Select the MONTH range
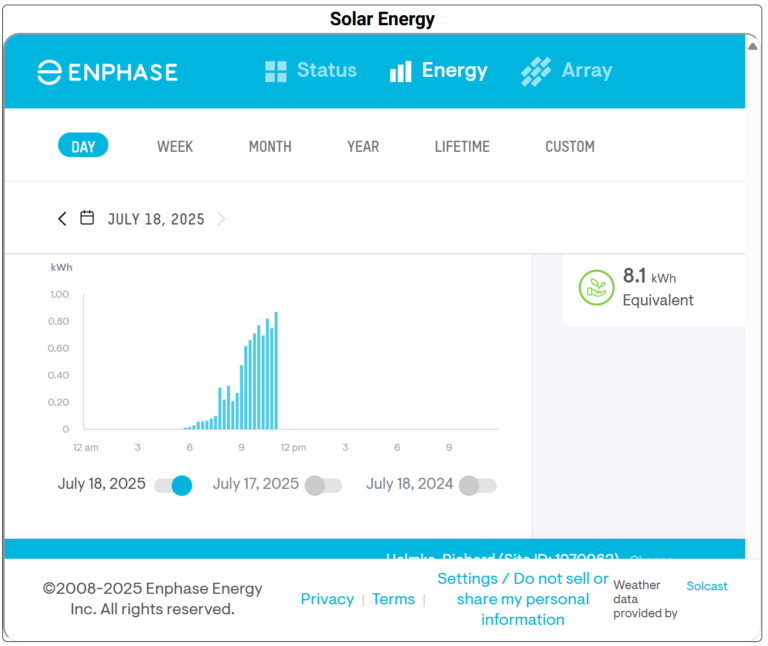This screenshot has height=646, width=768. tap(270, 146)
